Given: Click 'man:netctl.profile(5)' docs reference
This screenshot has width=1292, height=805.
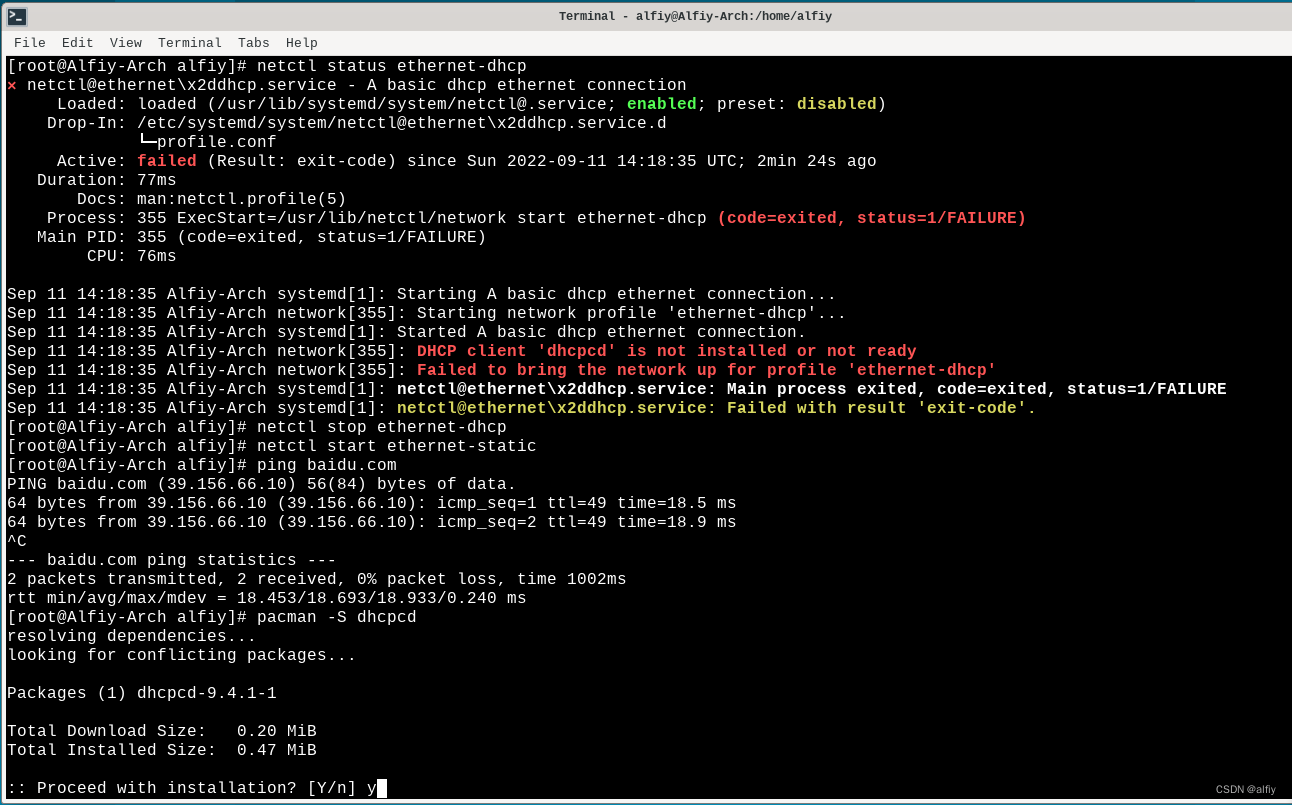Looking at the screenshot, I should pos(242,199).
